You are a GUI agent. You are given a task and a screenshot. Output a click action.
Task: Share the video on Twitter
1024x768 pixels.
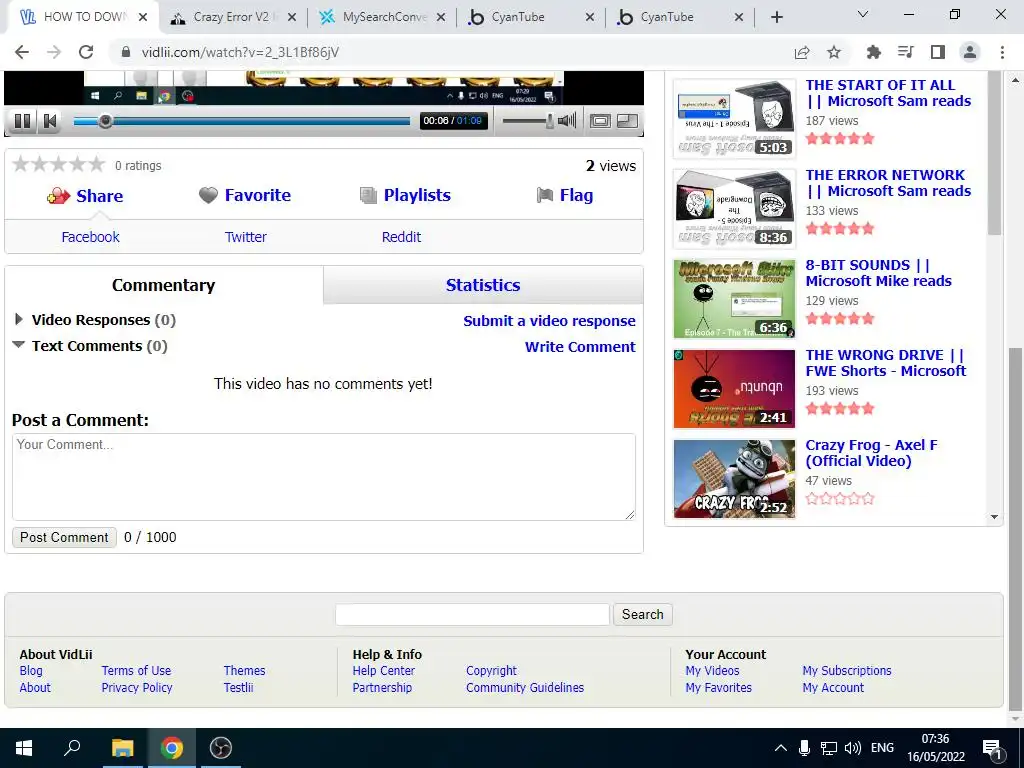click(246, 237)
